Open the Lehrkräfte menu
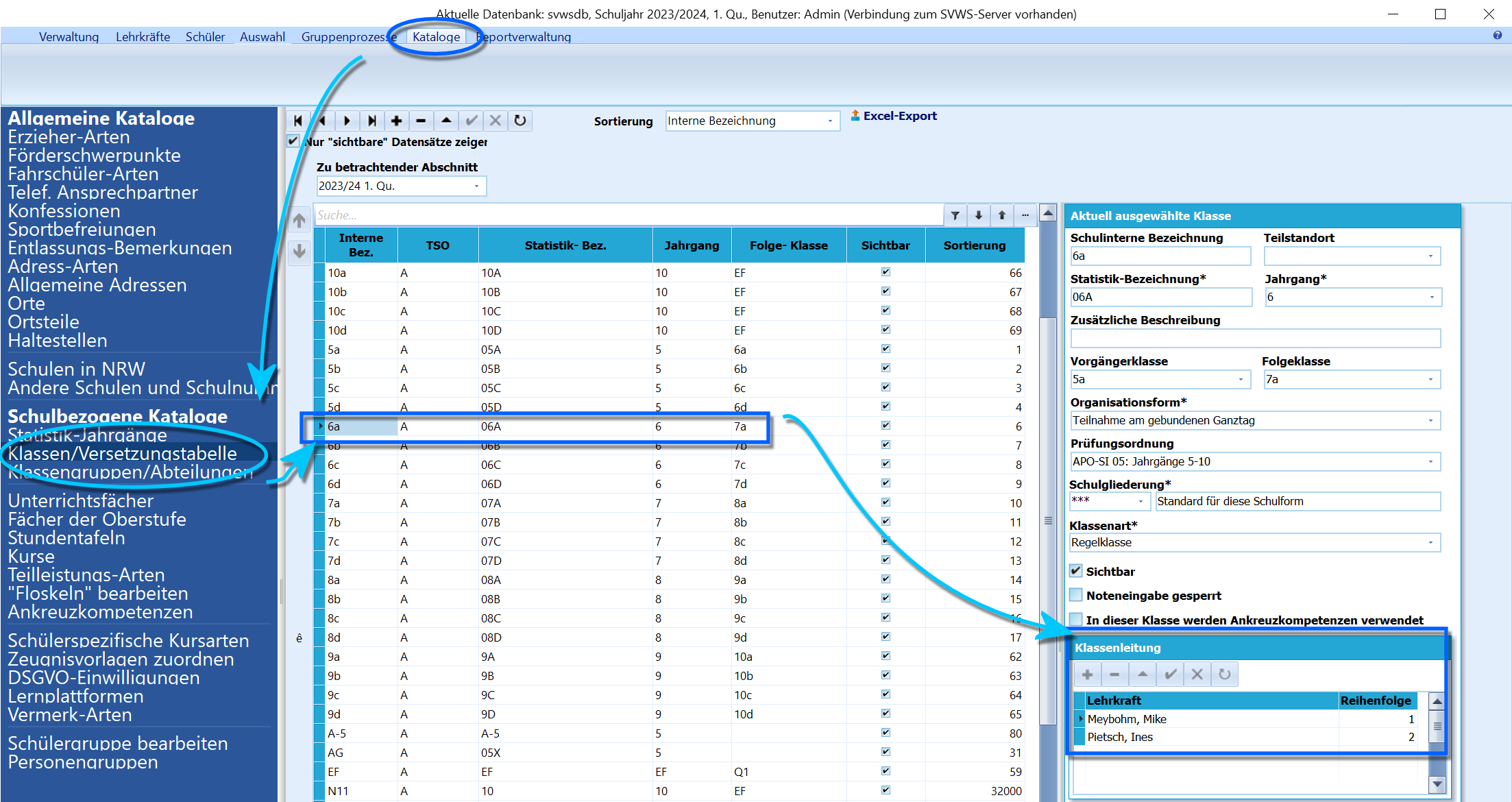Image resolution: width=1512 pixels, height=802 pixels. (x=143, y=37)
